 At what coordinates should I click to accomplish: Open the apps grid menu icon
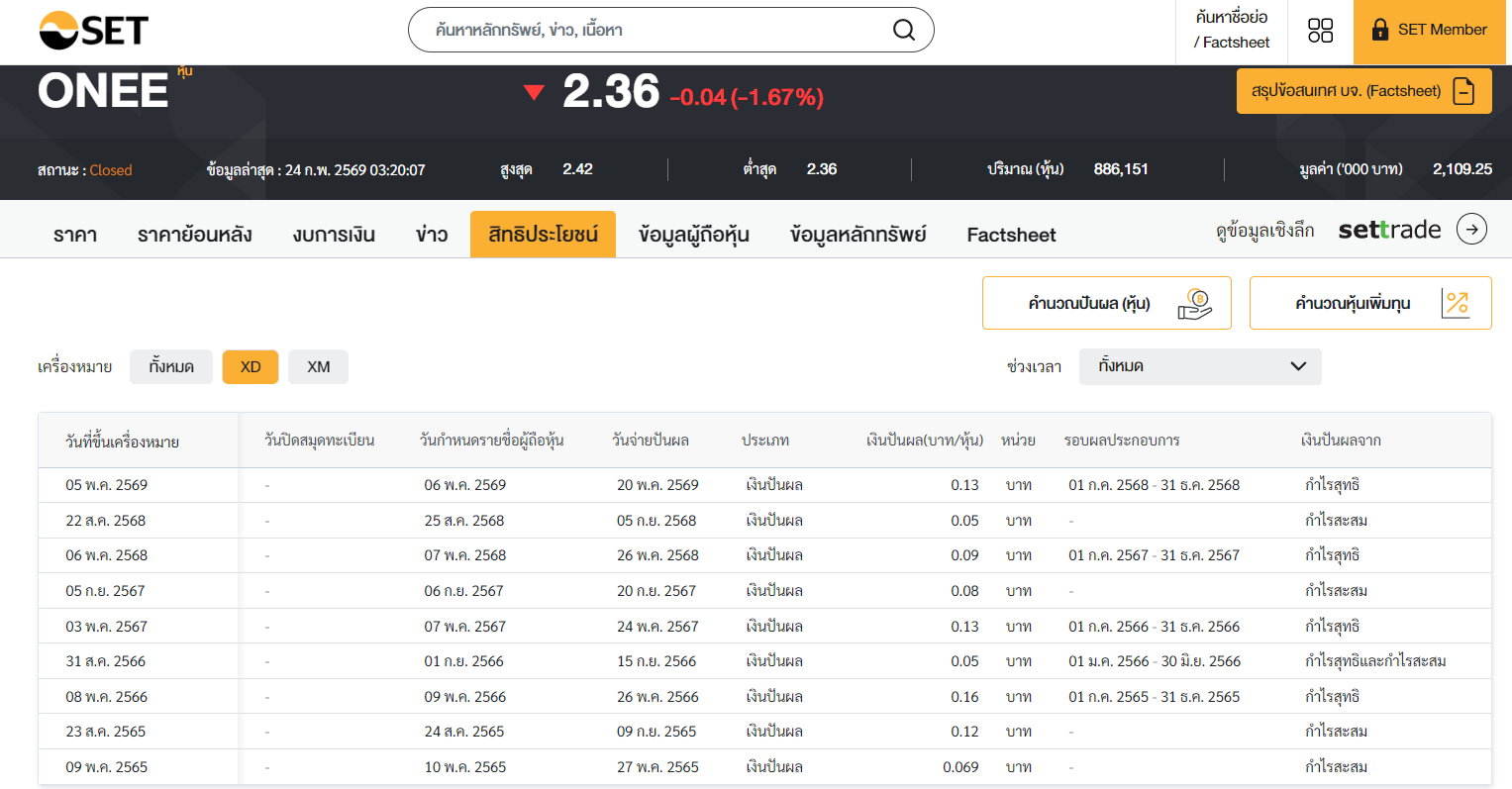(x=1321, y=31)
